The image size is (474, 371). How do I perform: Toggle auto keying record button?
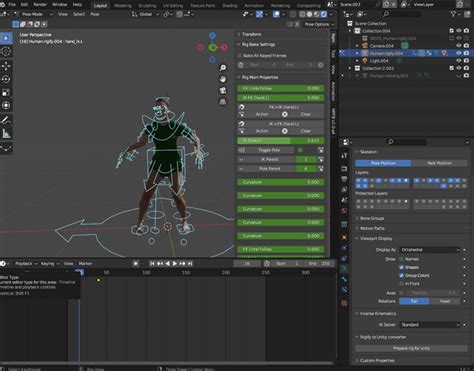coord(136,264)
